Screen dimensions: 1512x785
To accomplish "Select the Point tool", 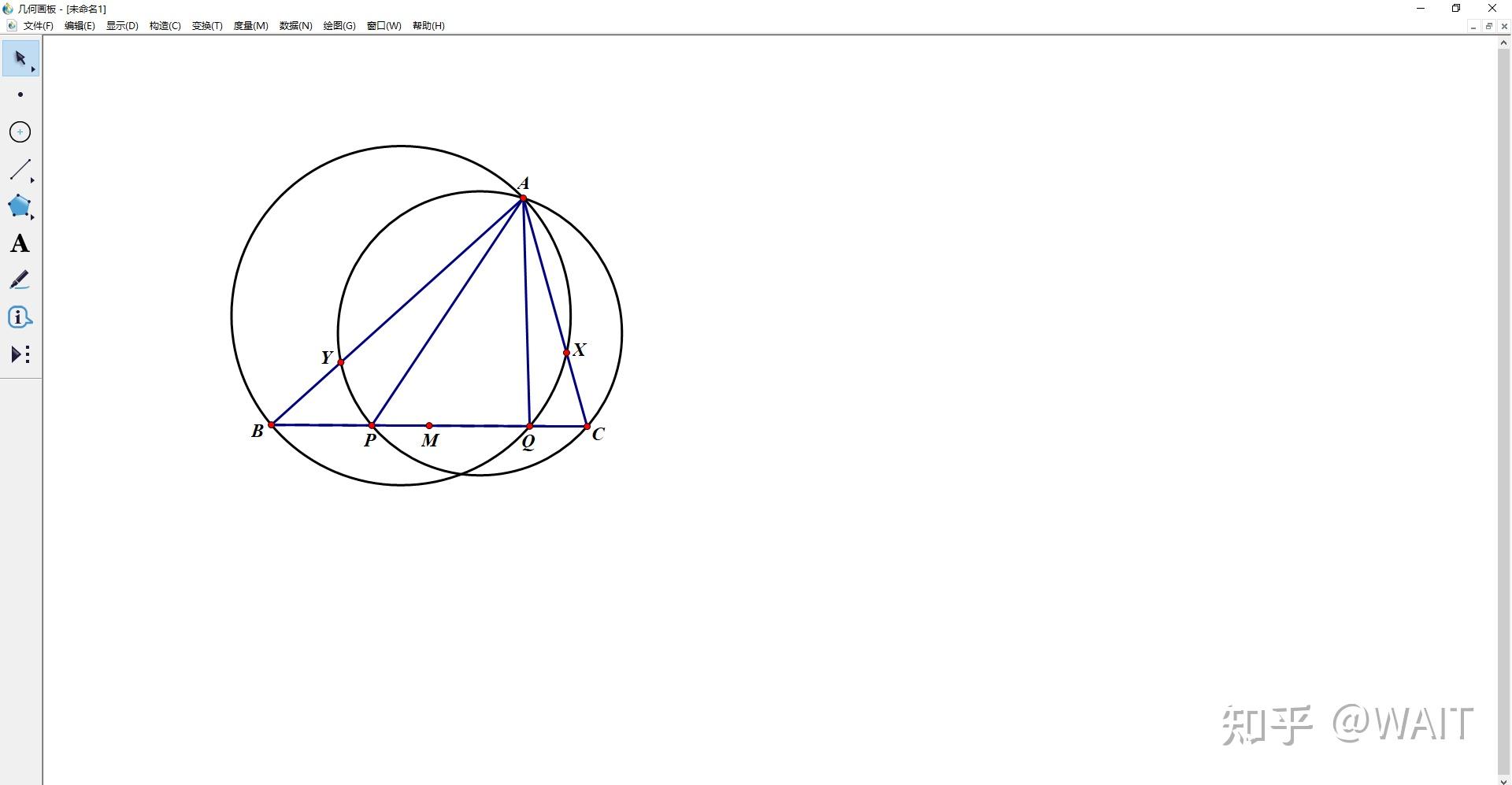I will (x=20, y=94).
